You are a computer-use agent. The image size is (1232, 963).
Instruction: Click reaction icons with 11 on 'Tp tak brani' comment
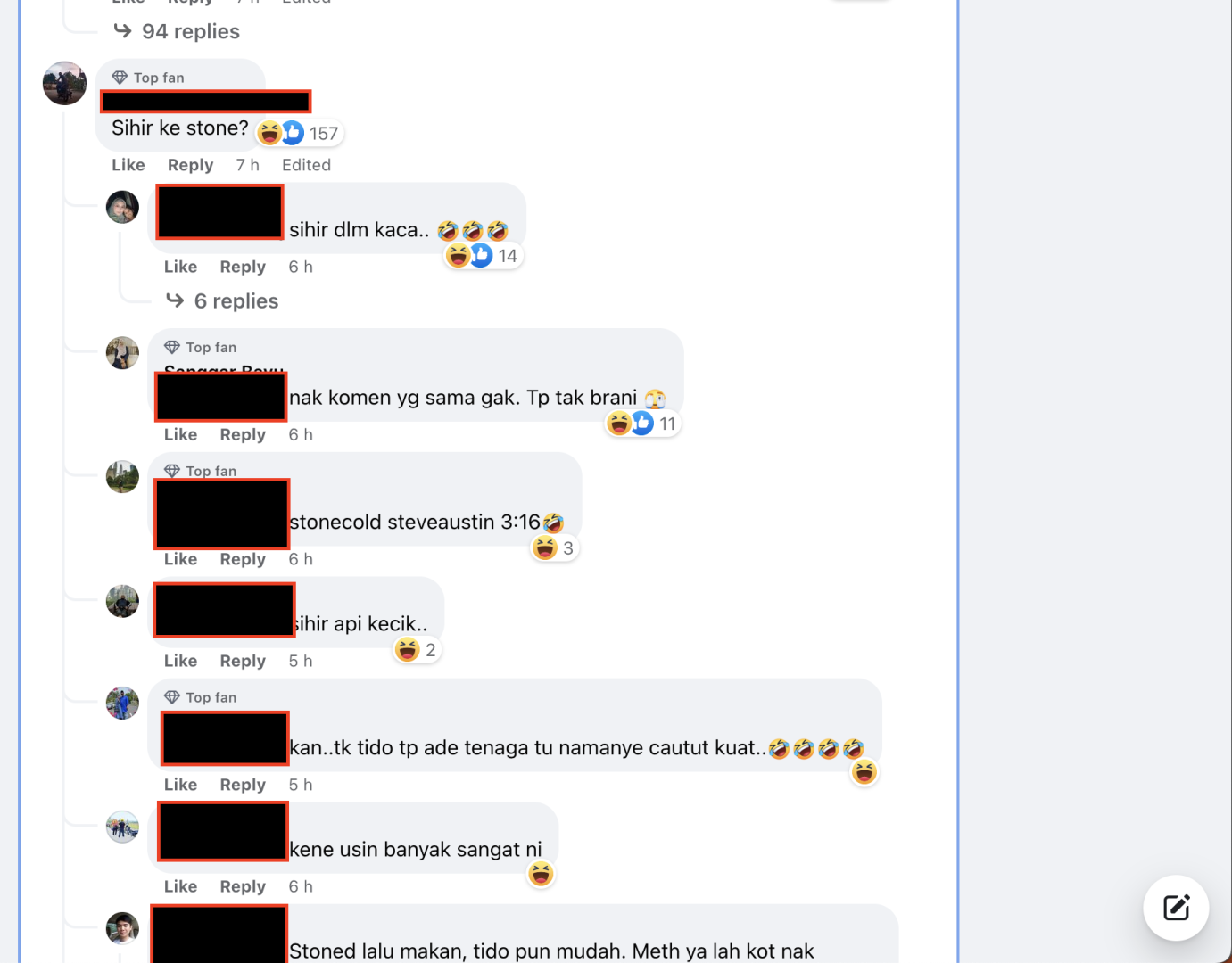pos(642,424)
